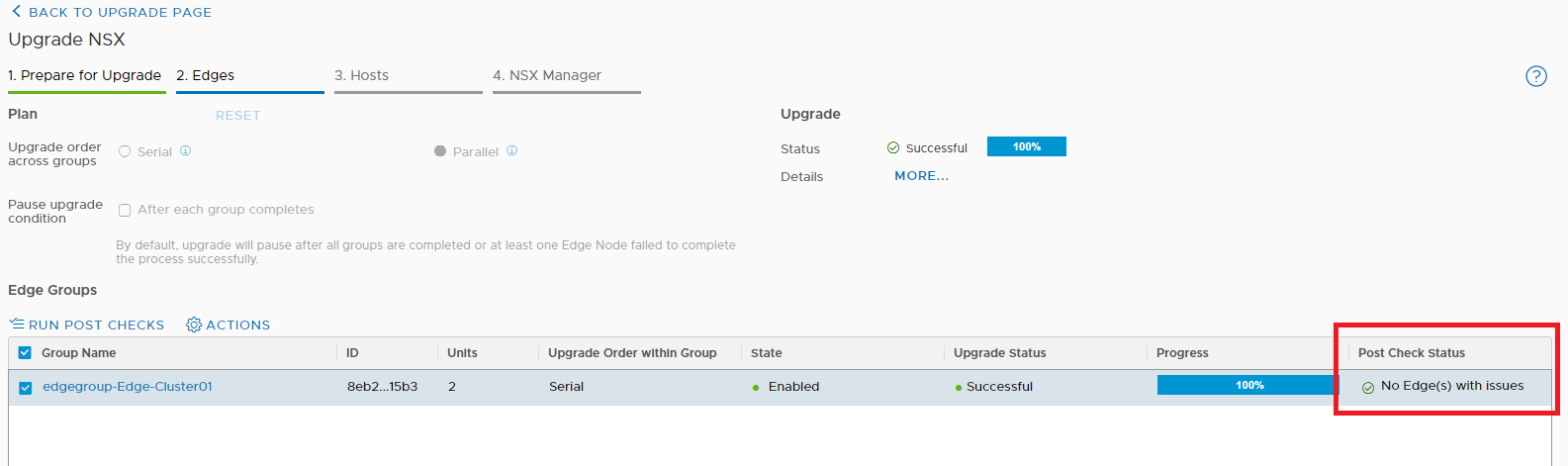The height and width of the screenshot is (466, 1568).
Task: Click the green Successful check icon in Upgrade status
Action: point(893,147)
